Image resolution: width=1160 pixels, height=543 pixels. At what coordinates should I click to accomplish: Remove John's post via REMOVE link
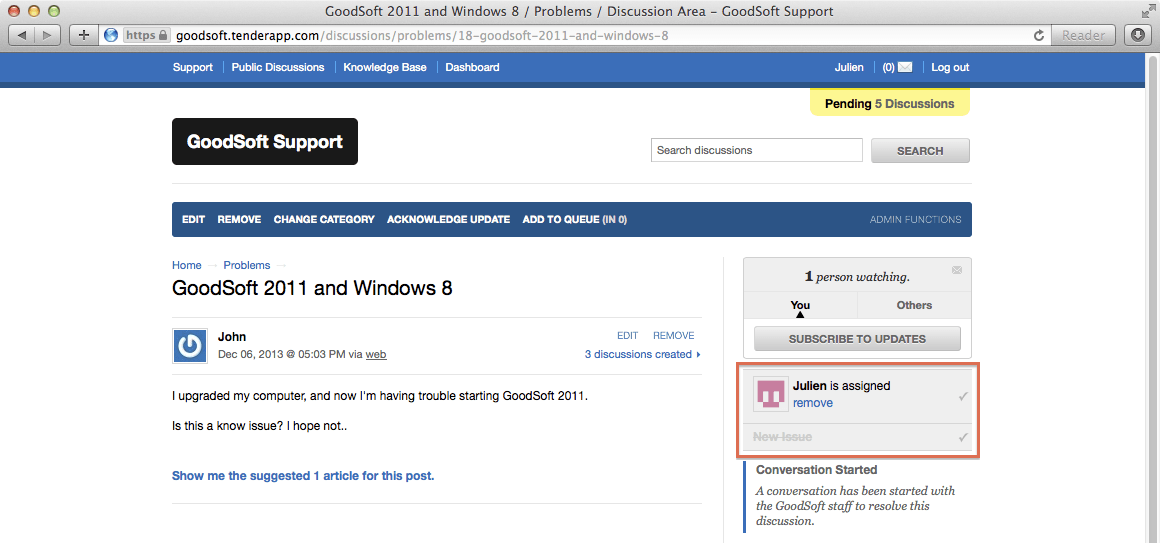(673, 335)
